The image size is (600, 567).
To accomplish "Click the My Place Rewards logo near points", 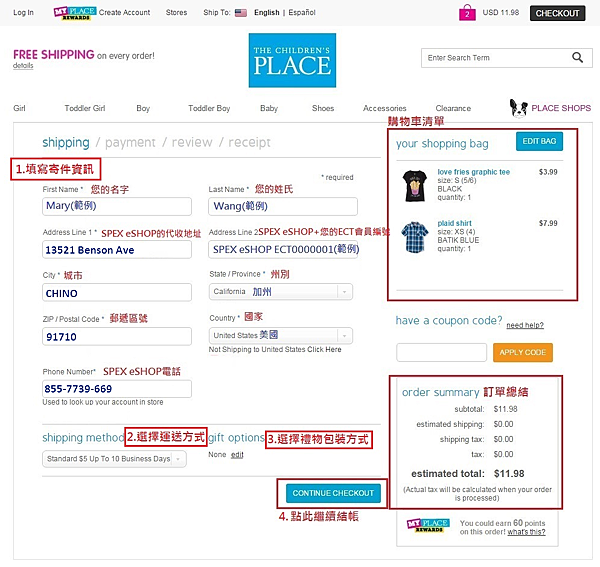I will (428, 526).
